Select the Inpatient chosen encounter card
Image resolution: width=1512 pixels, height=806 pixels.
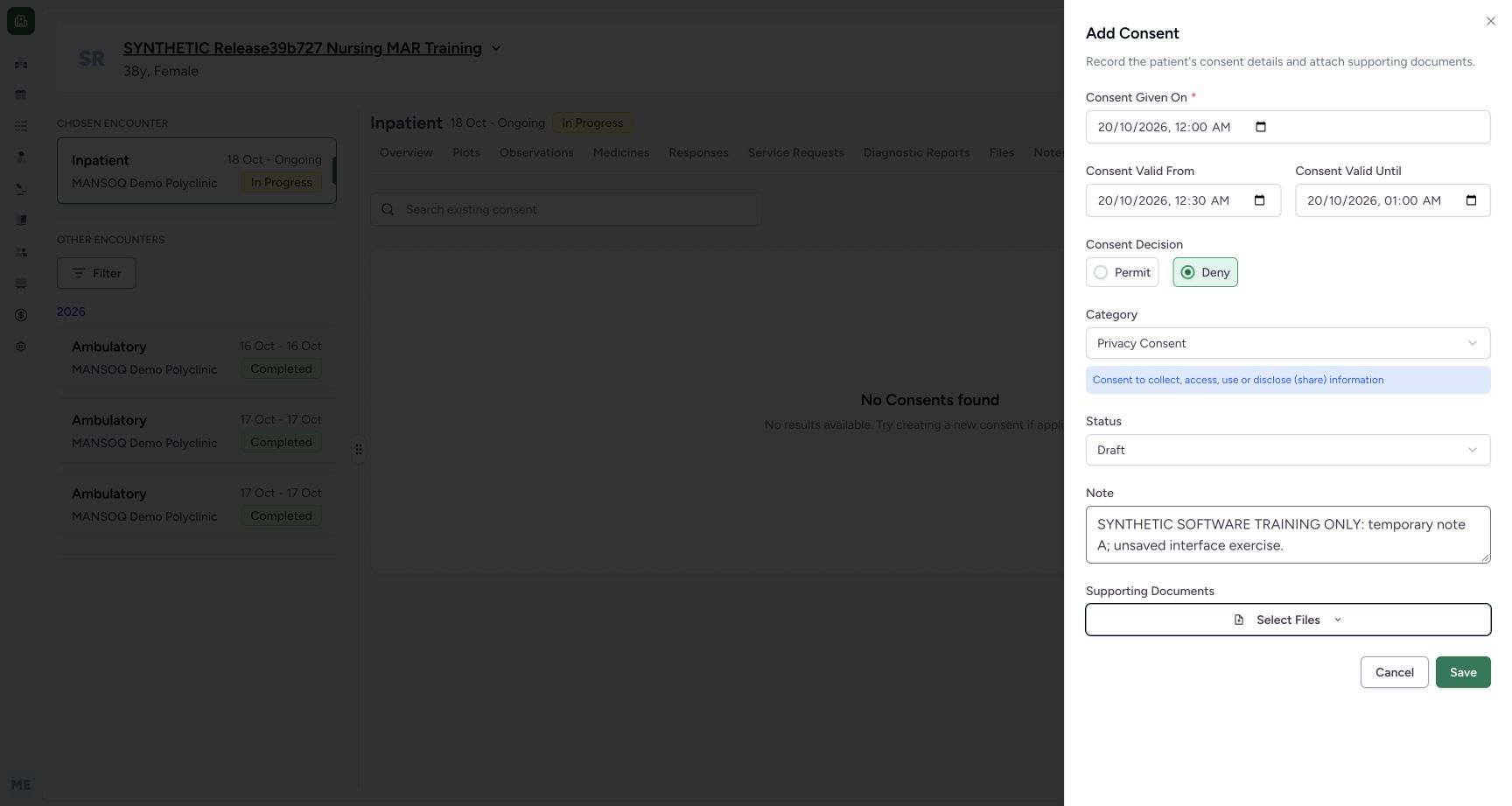[x=197, y=171]
